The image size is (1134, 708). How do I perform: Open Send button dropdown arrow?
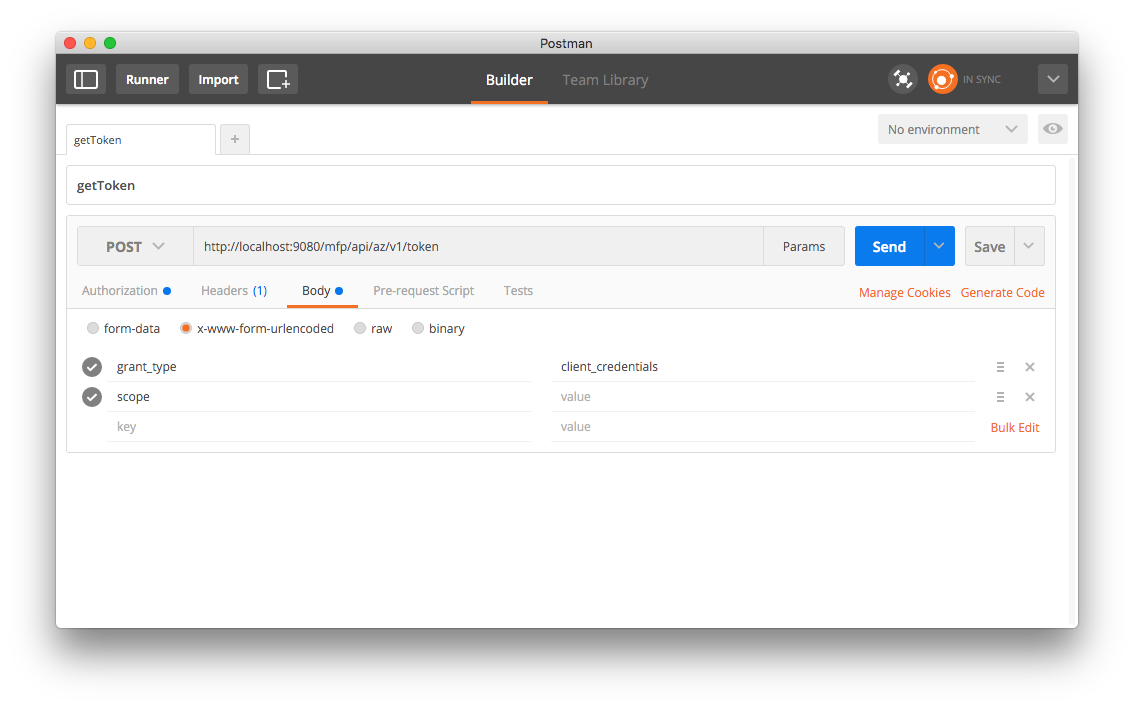click(x=939, y=247)
